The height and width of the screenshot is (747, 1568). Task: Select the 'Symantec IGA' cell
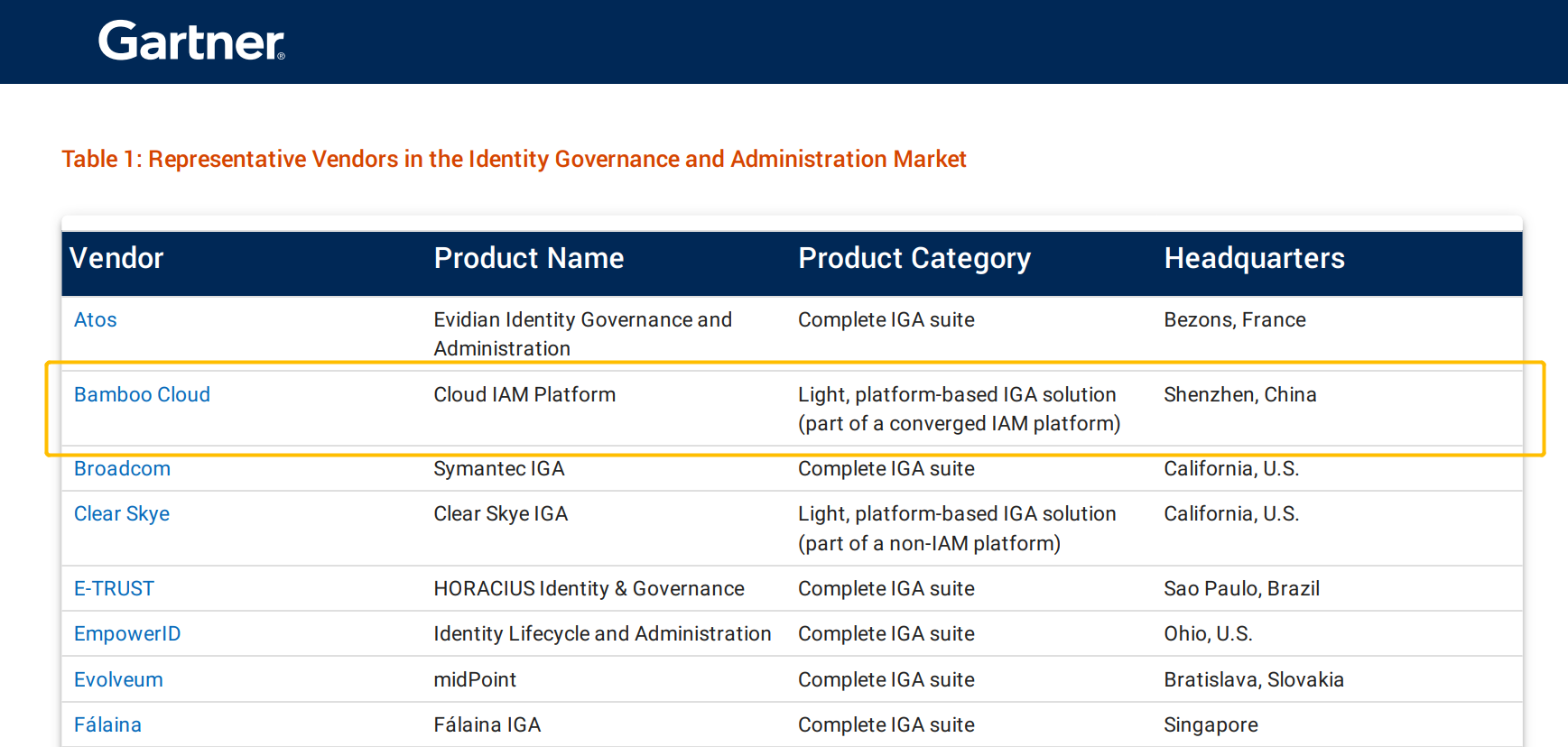point(499,469)
